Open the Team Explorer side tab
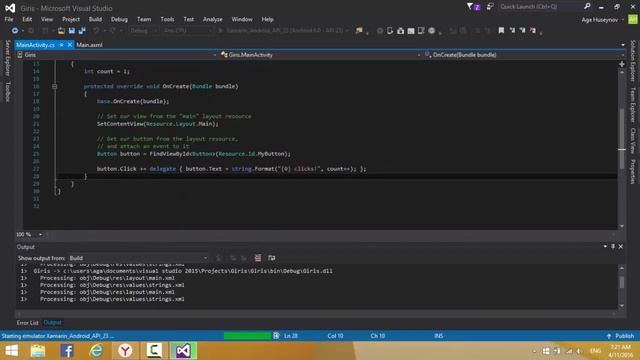The image size is (640, 360). [633, 105]
